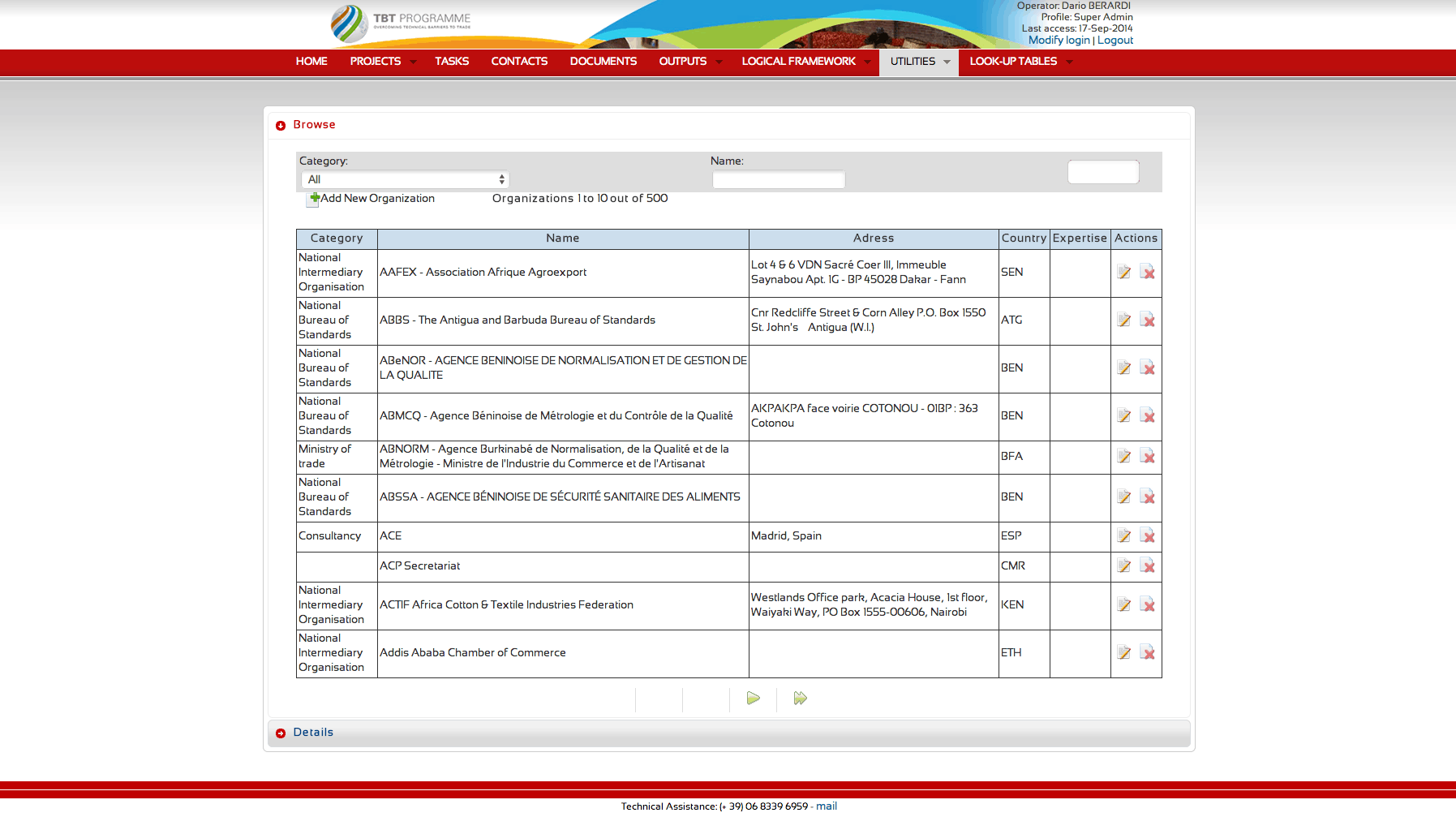Expand the Projects menu arrow
Screen dimensions: 1456x817
point(413,62)
